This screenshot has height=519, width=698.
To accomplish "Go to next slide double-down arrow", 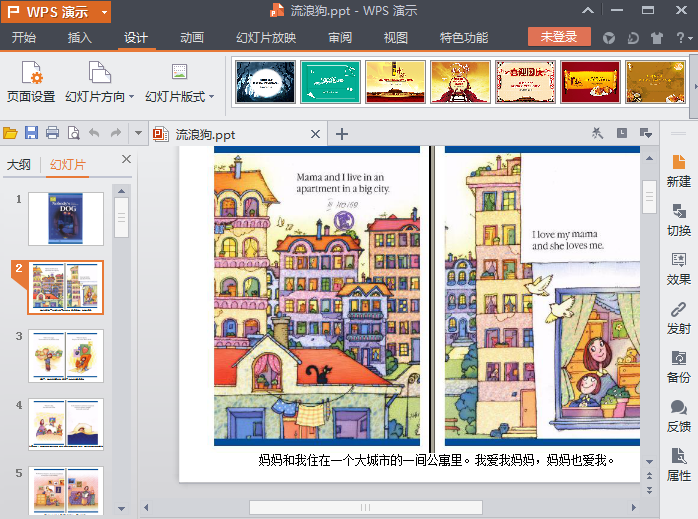I will point(649,490).
